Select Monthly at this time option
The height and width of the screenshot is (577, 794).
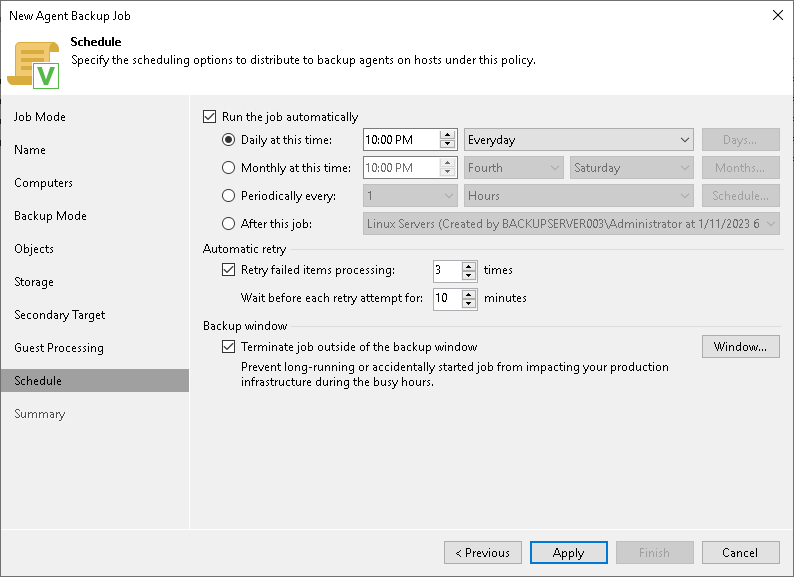point(228,168)
